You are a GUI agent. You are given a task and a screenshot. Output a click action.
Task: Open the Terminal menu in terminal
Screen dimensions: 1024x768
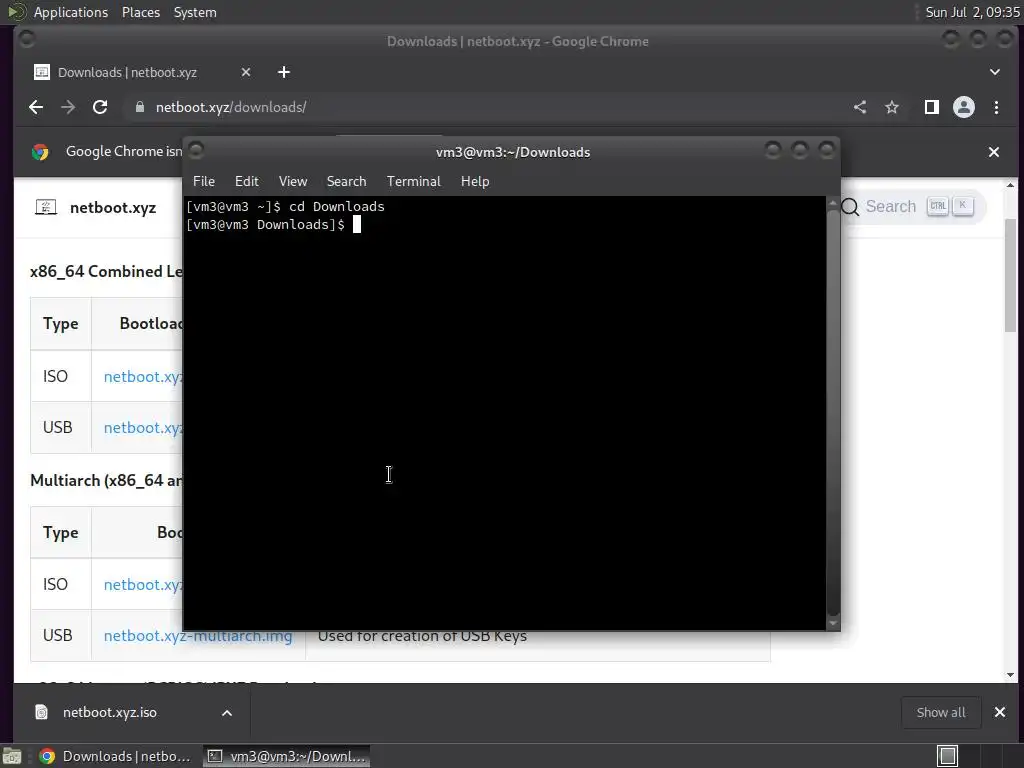413,182
